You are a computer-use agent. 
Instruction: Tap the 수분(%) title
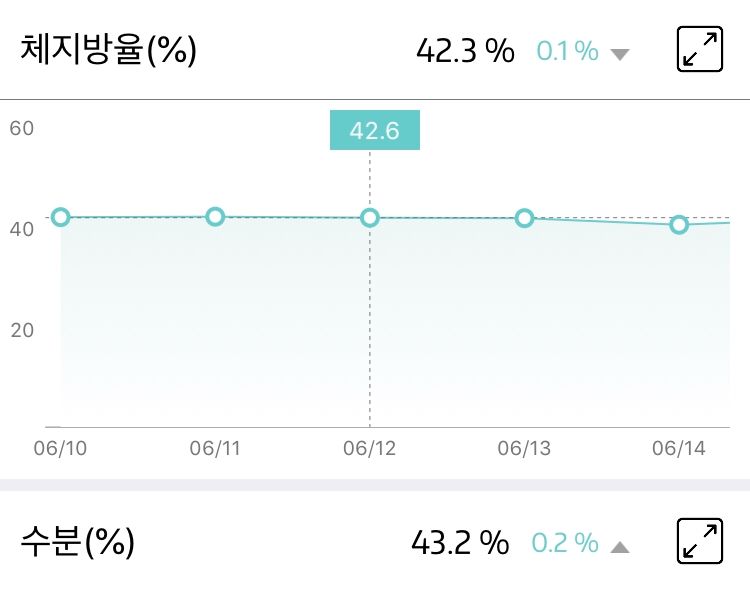pos(77,542)
